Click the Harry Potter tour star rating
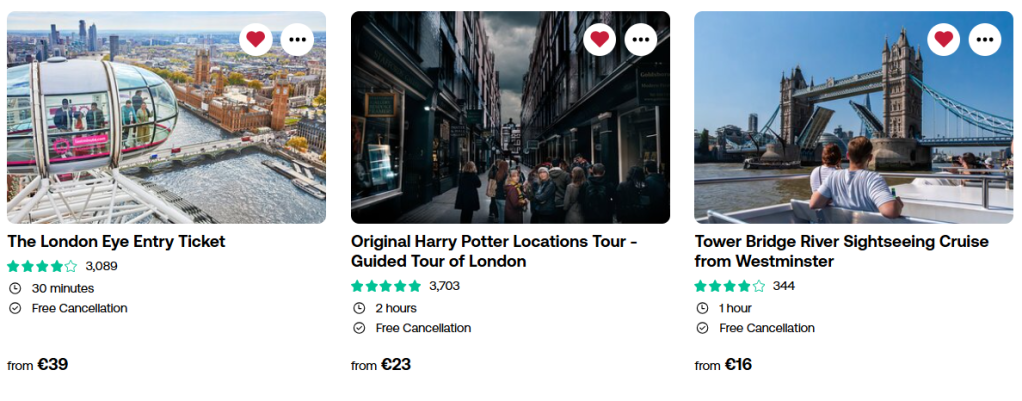The image size is (1022, 401). click(x=386, y=286)
